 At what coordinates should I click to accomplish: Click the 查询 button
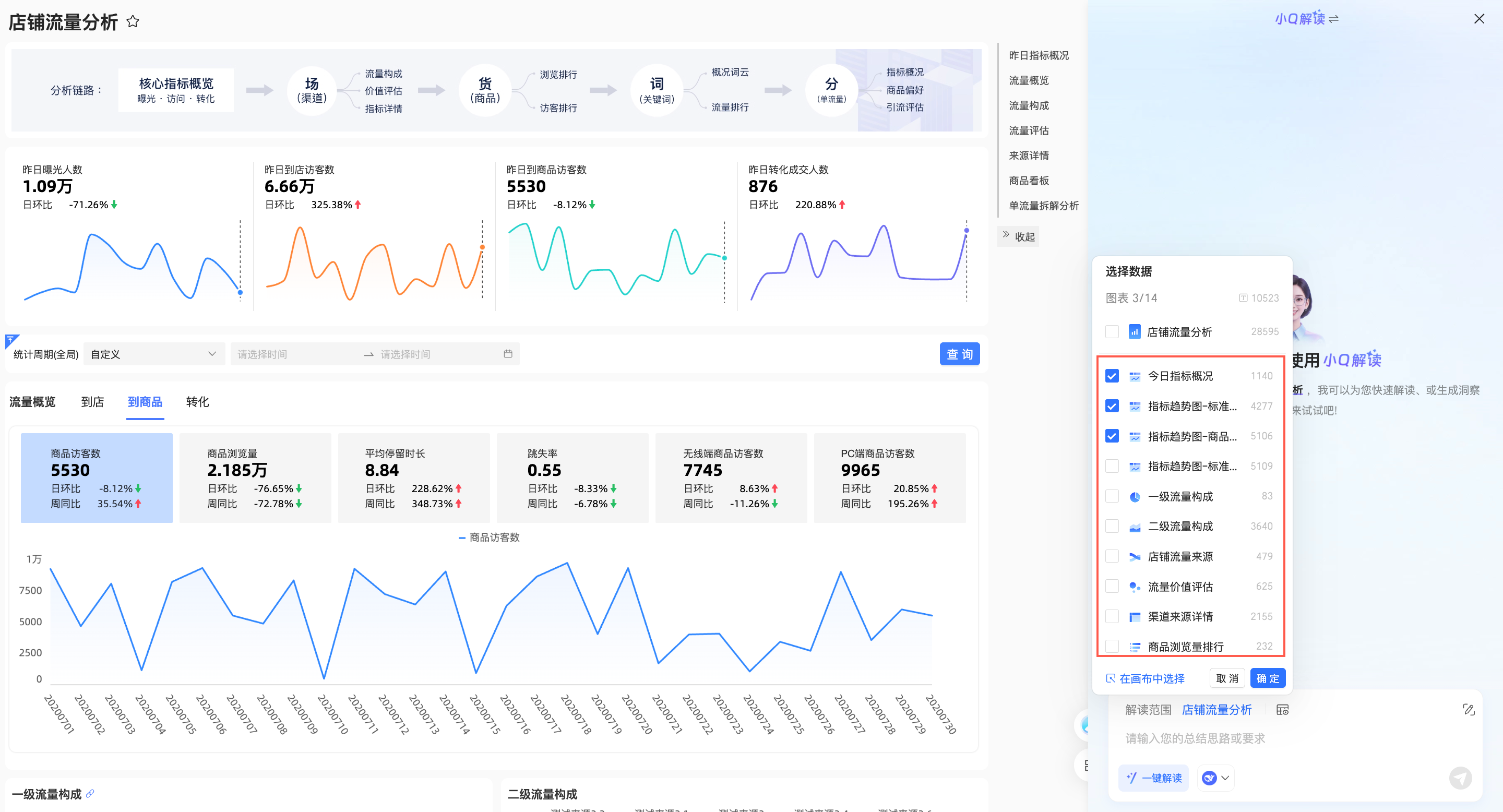[959, 354]
